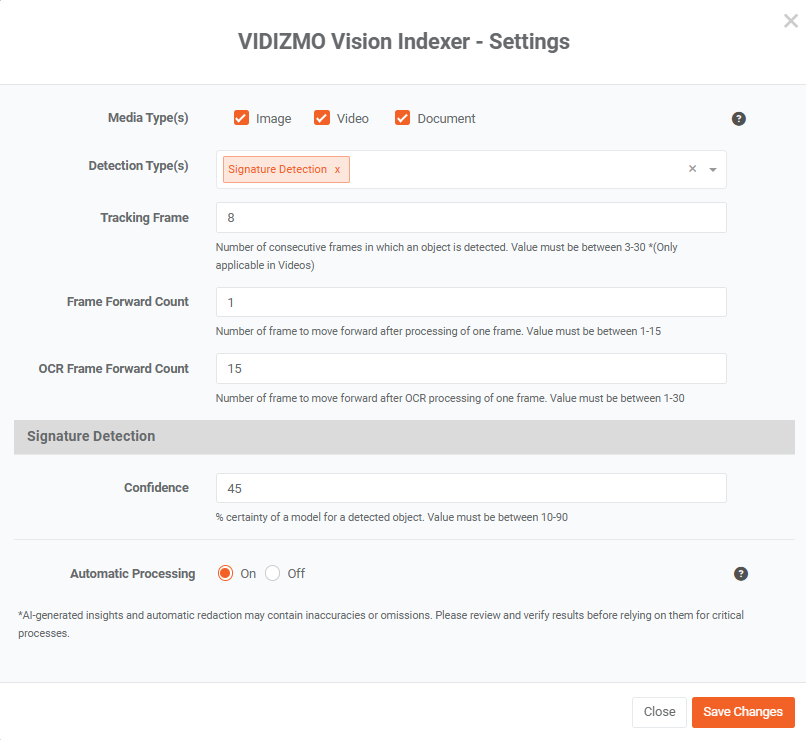The image size is (806, 740).
Task: Toggle the Video media type checkbox
Action: click(x=322, y=118)
